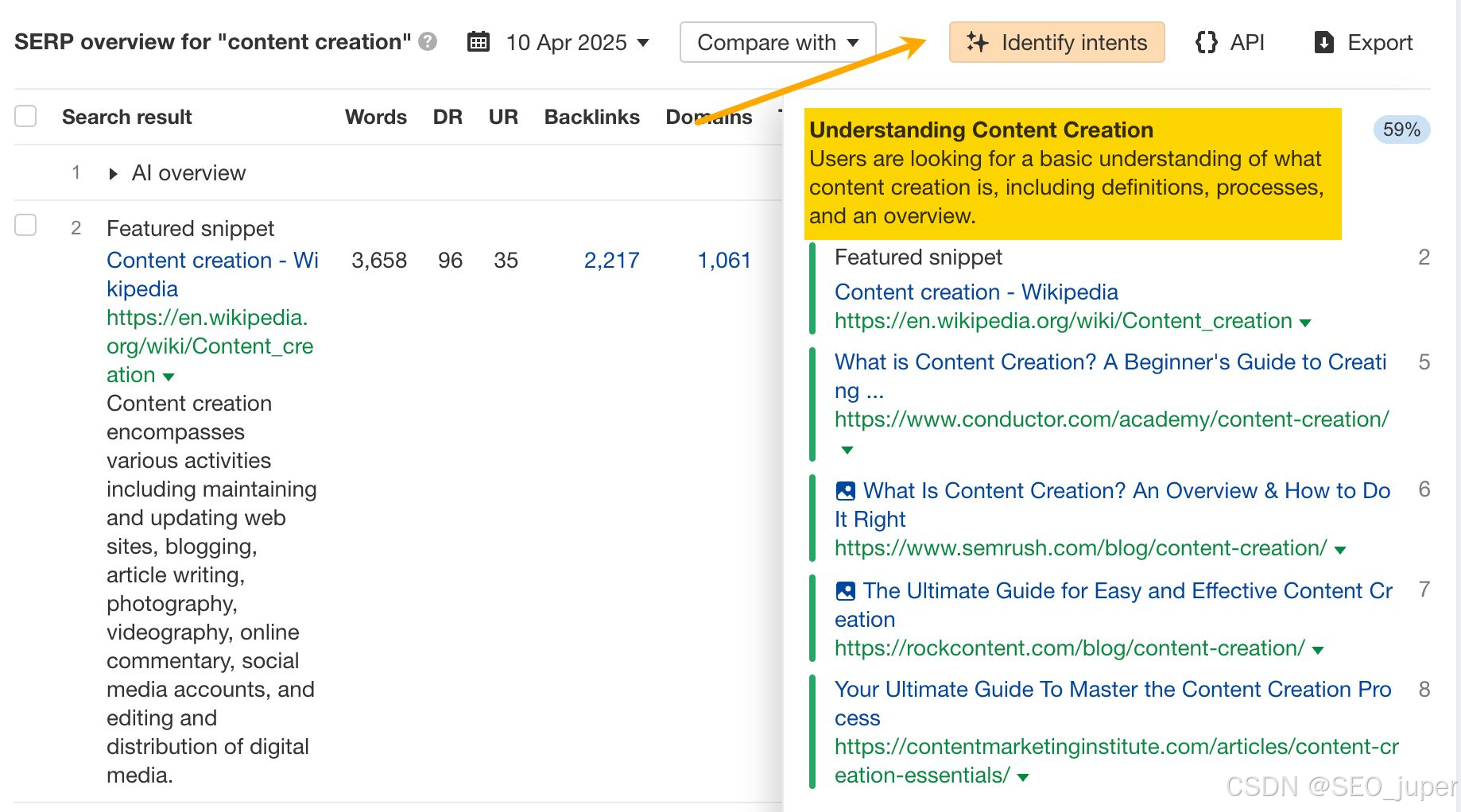Open Your Ultimate Guide To Master the Content link
This screenshot has width=1461, height=812.
1113,703
